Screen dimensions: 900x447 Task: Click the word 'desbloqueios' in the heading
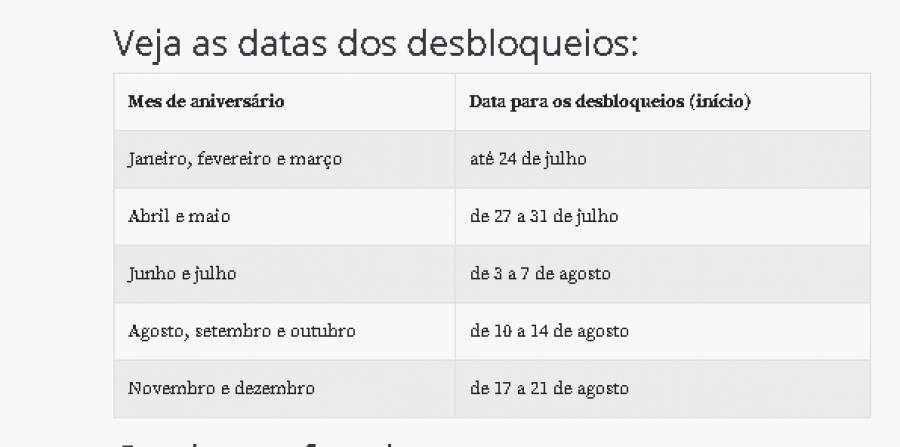[522, 43]
